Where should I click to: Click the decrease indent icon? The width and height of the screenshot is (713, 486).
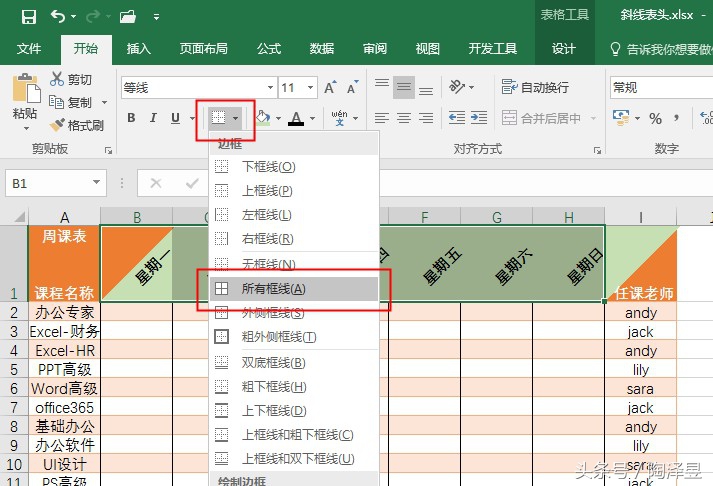(x=457, y=118)
